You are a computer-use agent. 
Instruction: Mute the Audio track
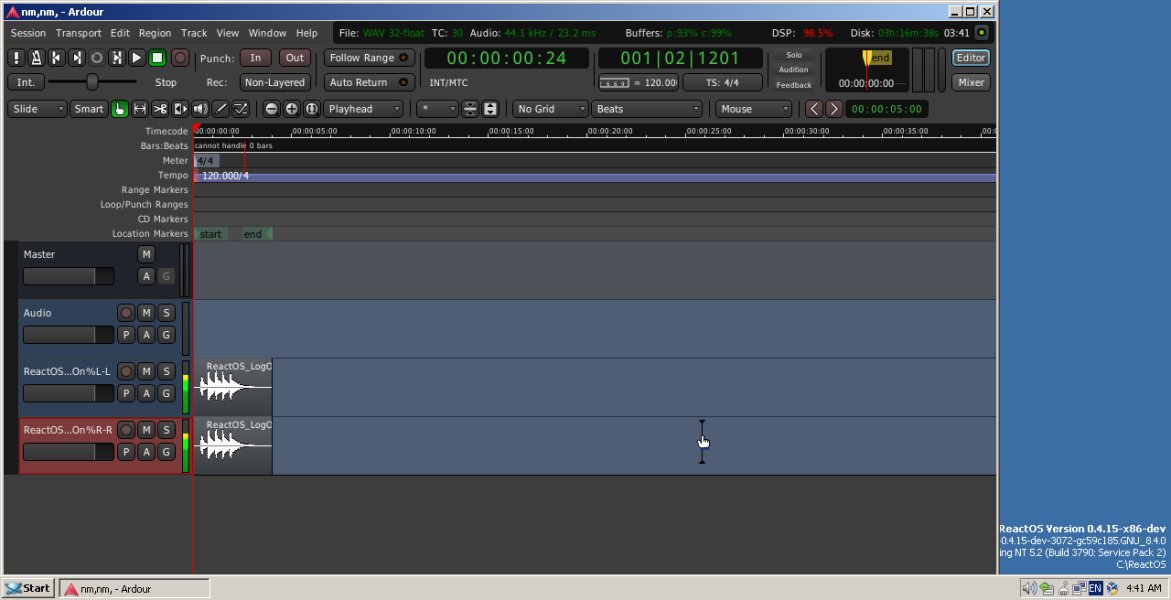tap(146, 313)
